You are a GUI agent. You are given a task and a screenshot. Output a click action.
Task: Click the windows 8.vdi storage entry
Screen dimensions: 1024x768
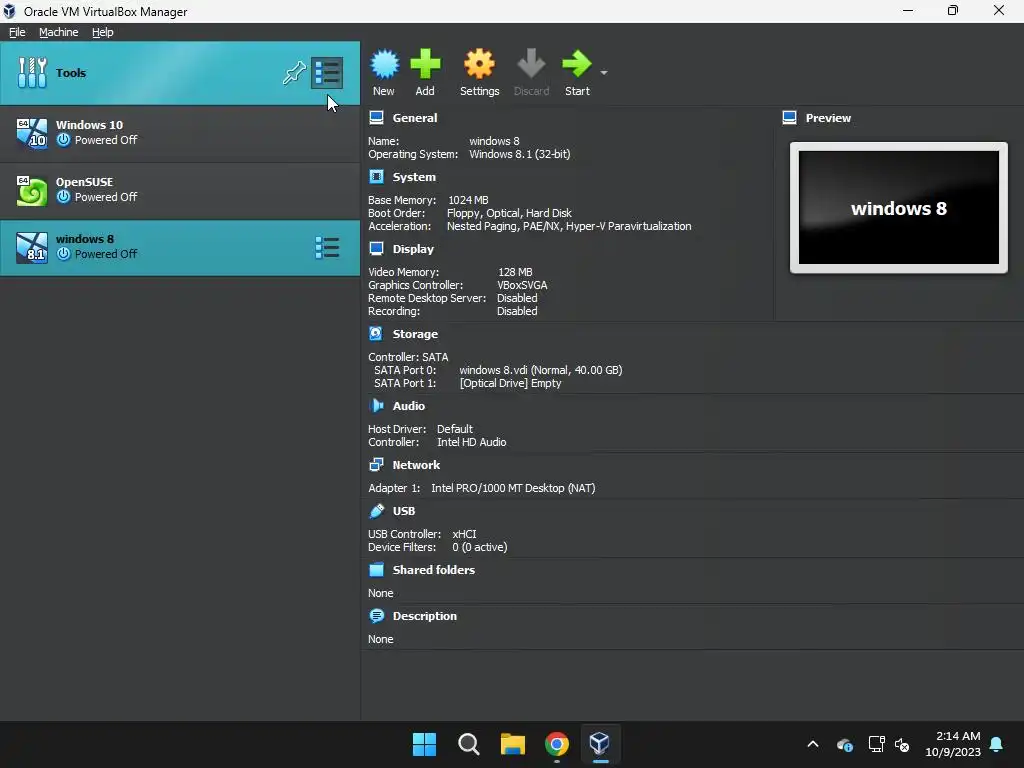click(x=541, y=370)
